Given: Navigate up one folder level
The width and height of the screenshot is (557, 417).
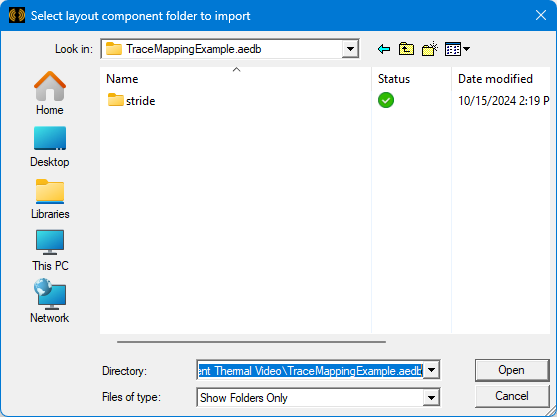Looking at the screenshot, I should (x=406, y=49).
